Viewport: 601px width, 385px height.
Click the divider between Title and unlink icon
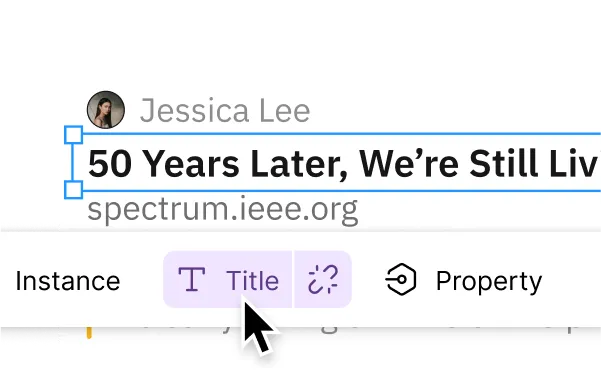(x=293, y=280)
